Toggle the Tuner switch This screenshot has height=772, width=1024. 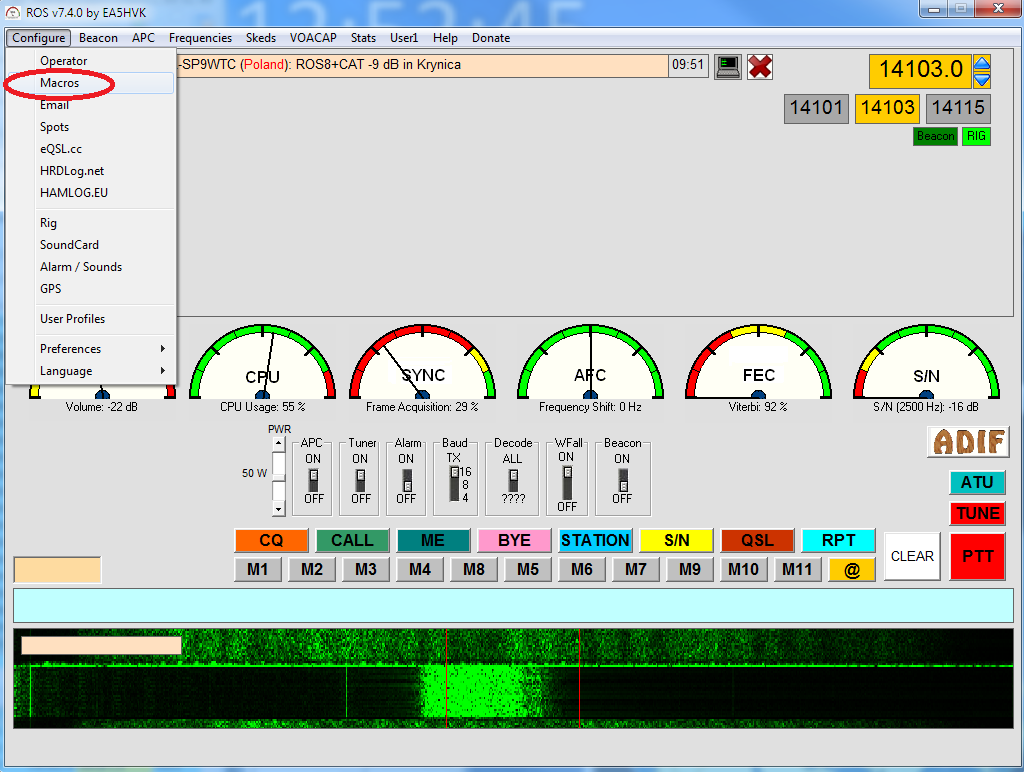pyautogui.click(x=360, y=478)
